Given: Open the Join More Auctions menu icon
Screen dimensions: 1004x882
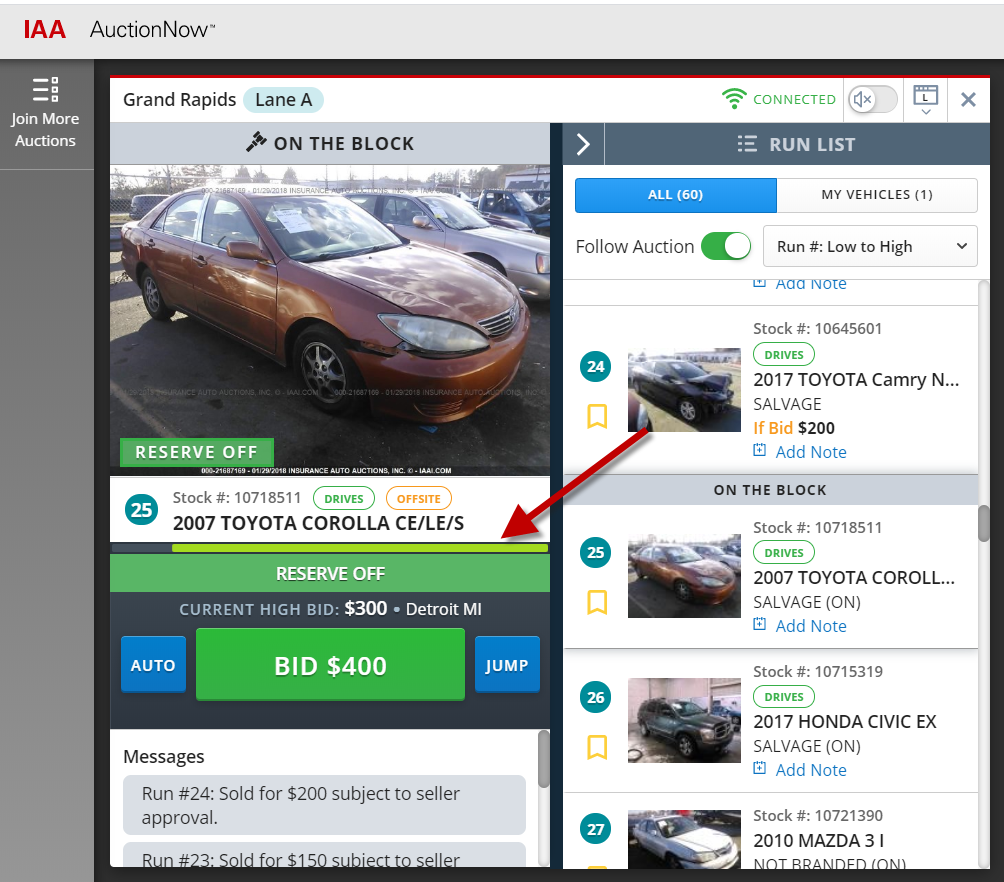Looking at the screenshot, I should coord(45,90).
